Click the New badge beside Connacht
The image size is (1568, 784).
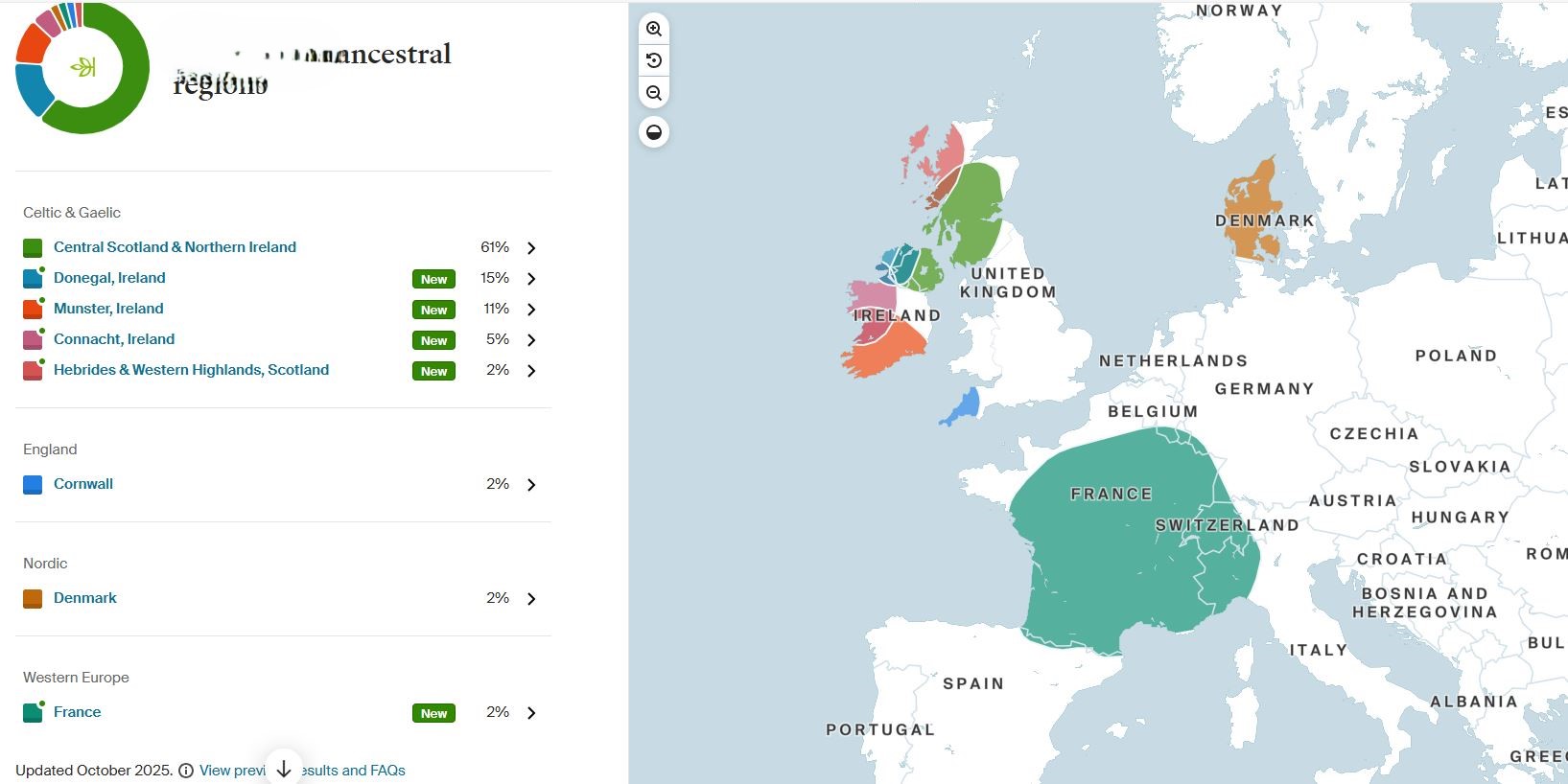point(433,340)
